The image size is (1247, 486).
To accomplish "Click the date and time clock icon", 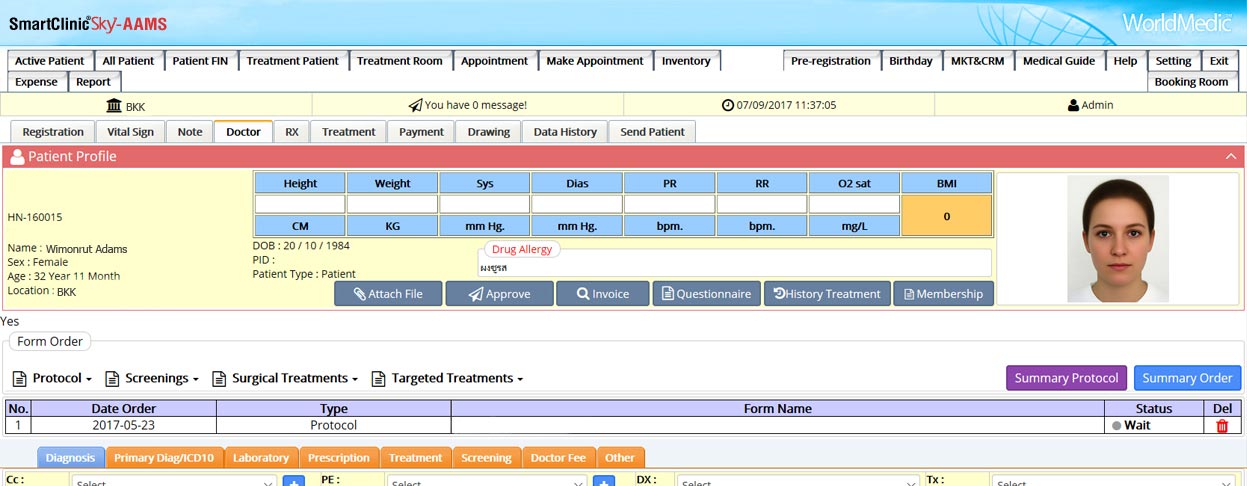I will click(x=728, y=105).
